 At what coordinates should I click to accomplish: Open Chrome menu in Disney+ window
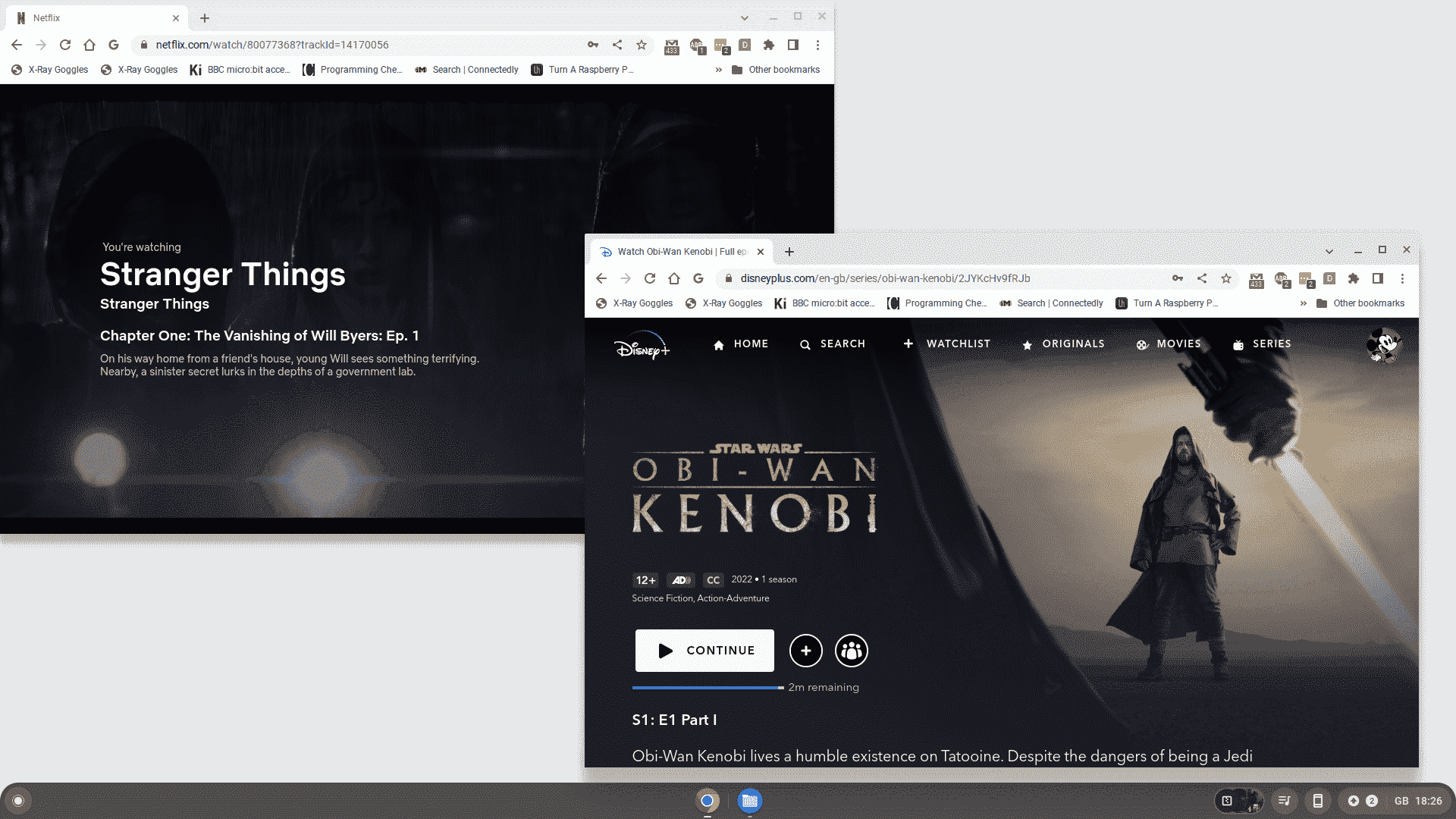(x=1402, y=278)
